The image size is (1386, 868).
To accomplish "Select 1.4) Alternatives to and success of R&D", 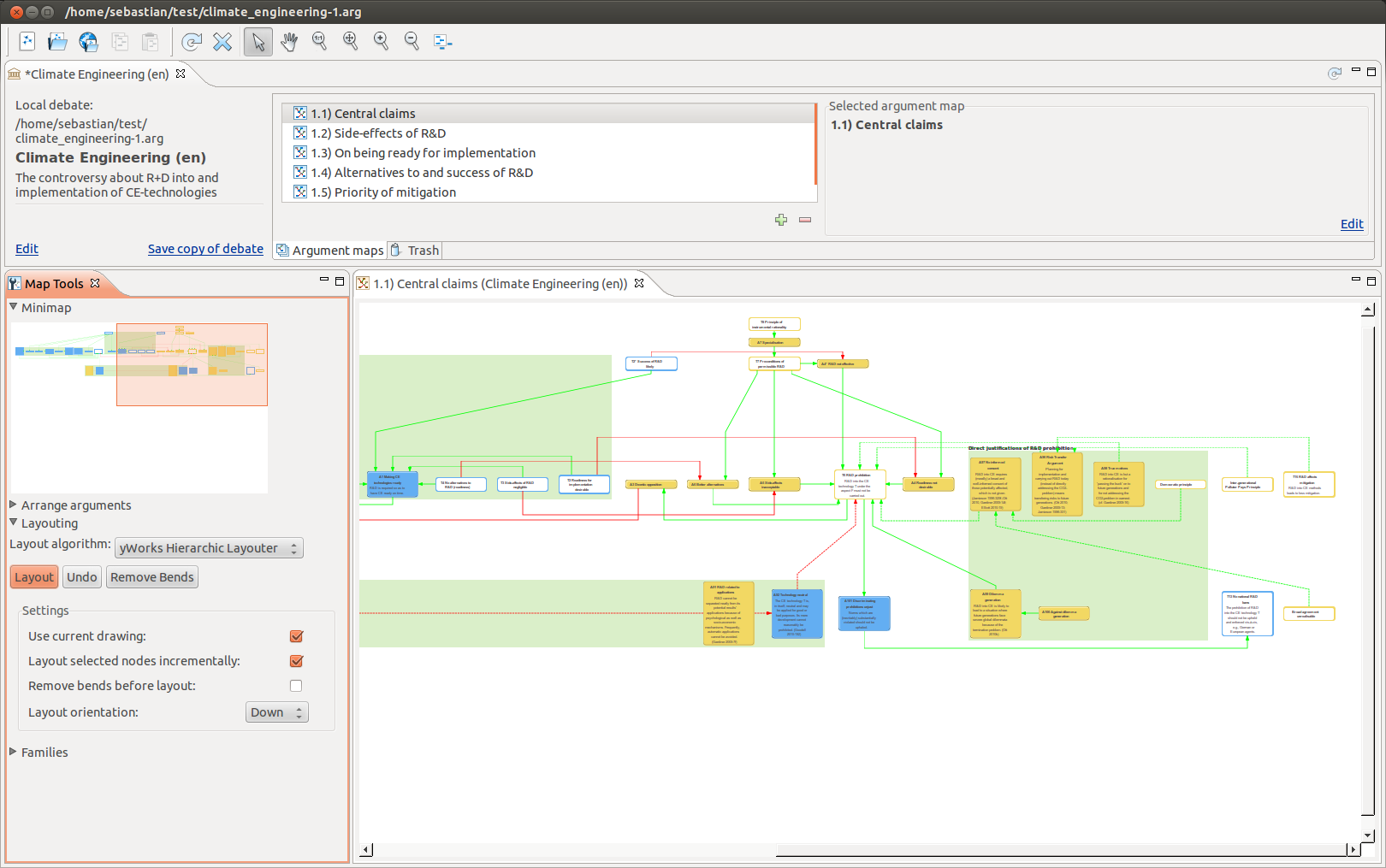I will click(x=548, y=173).
